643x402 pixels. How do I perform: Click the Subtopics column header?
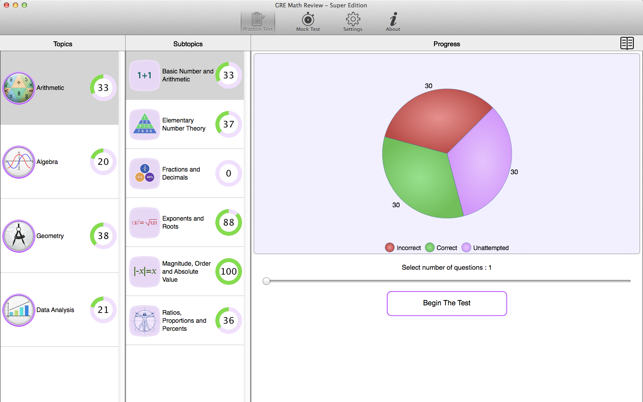click(x=188, y=43)
